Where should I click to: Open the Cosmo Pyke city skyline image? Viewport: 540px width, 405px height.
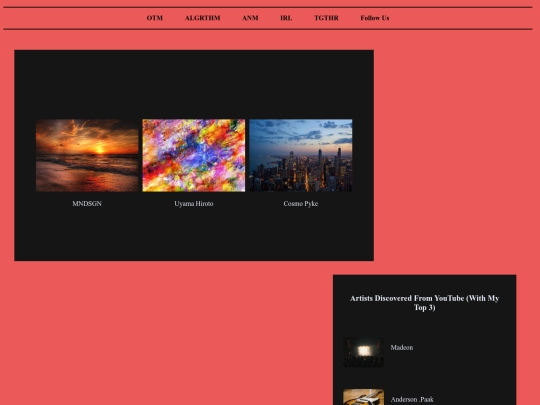301,155
